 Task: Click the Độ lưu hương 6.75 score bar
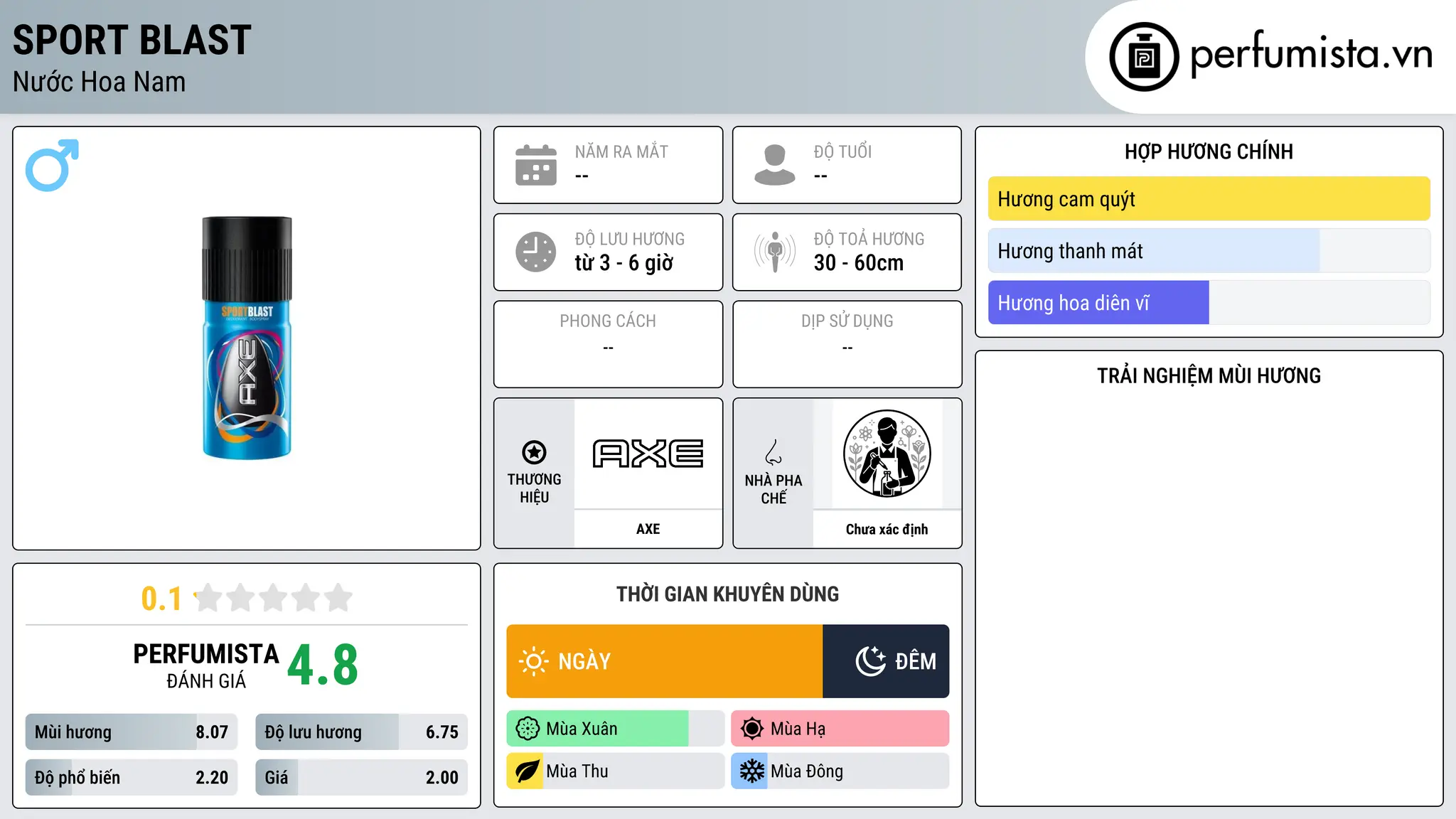[x=361, y=732]
